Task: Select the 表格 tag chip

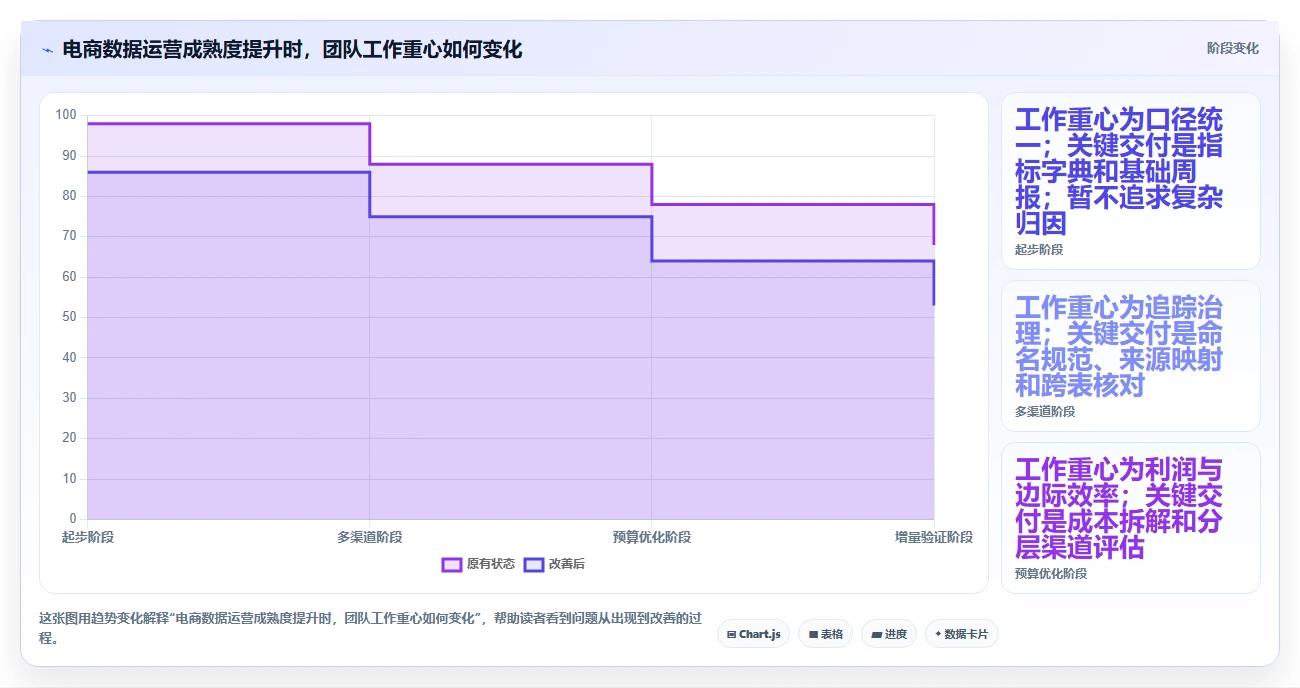Action: (825, 634)
